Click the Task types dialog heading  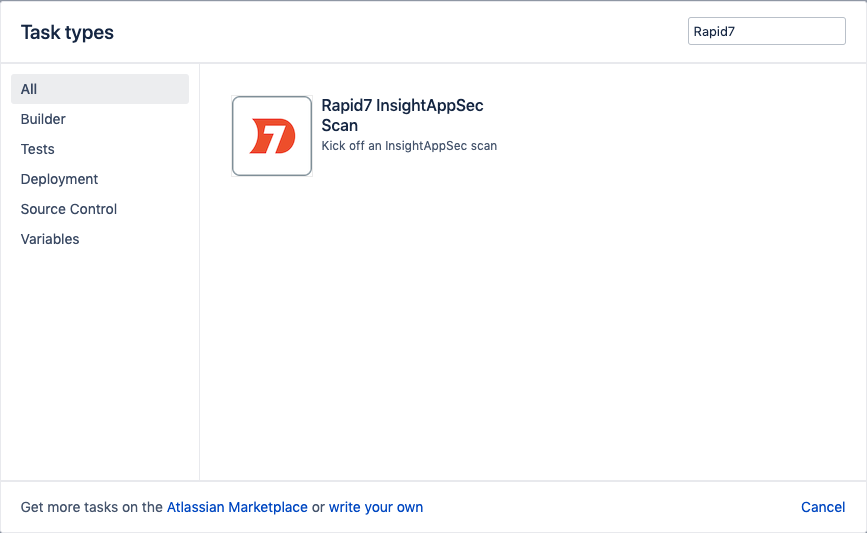click(67, 33)
